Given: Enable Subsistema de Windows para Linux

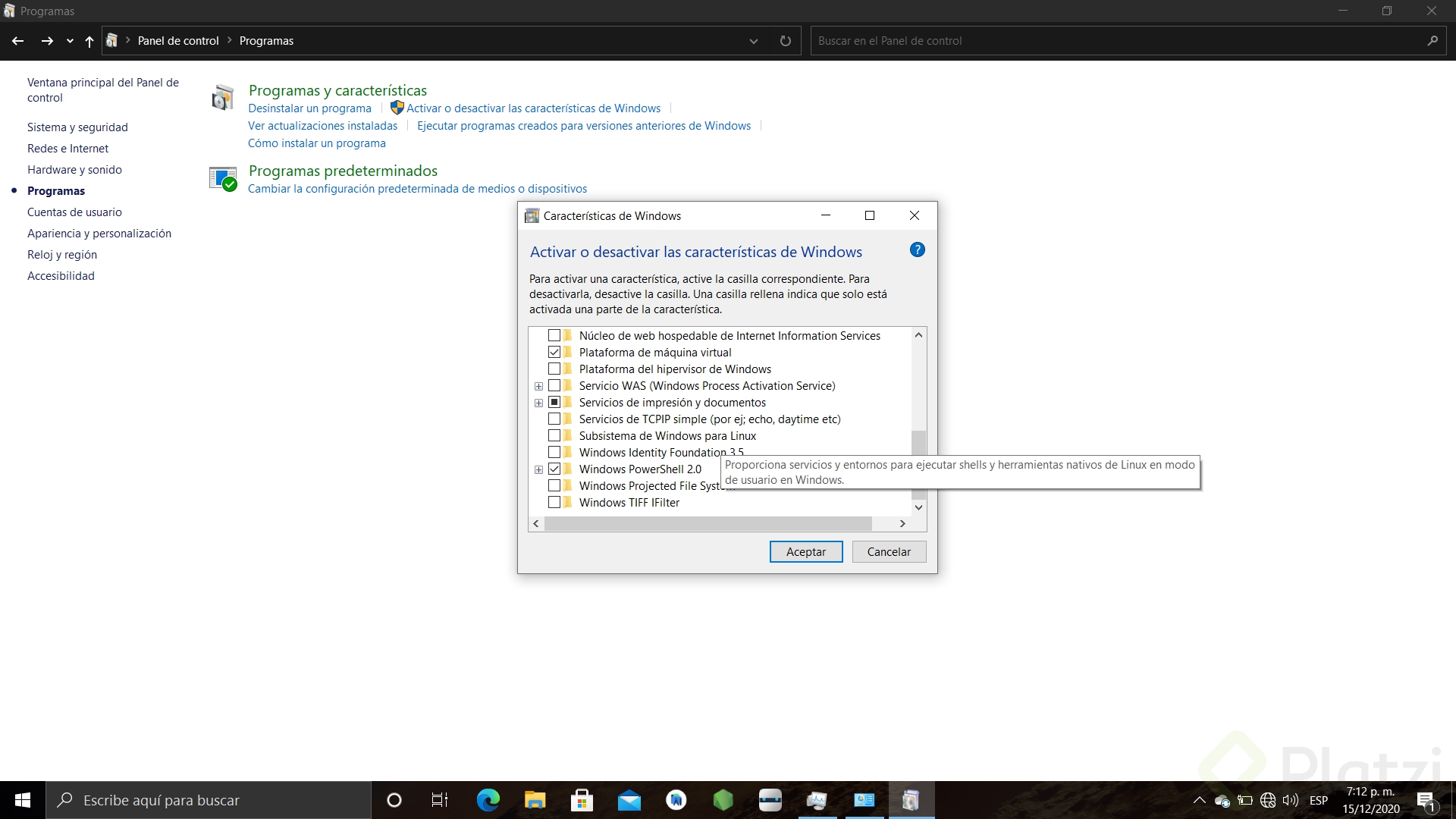Looking at the screenshot, I should (554, 436).
